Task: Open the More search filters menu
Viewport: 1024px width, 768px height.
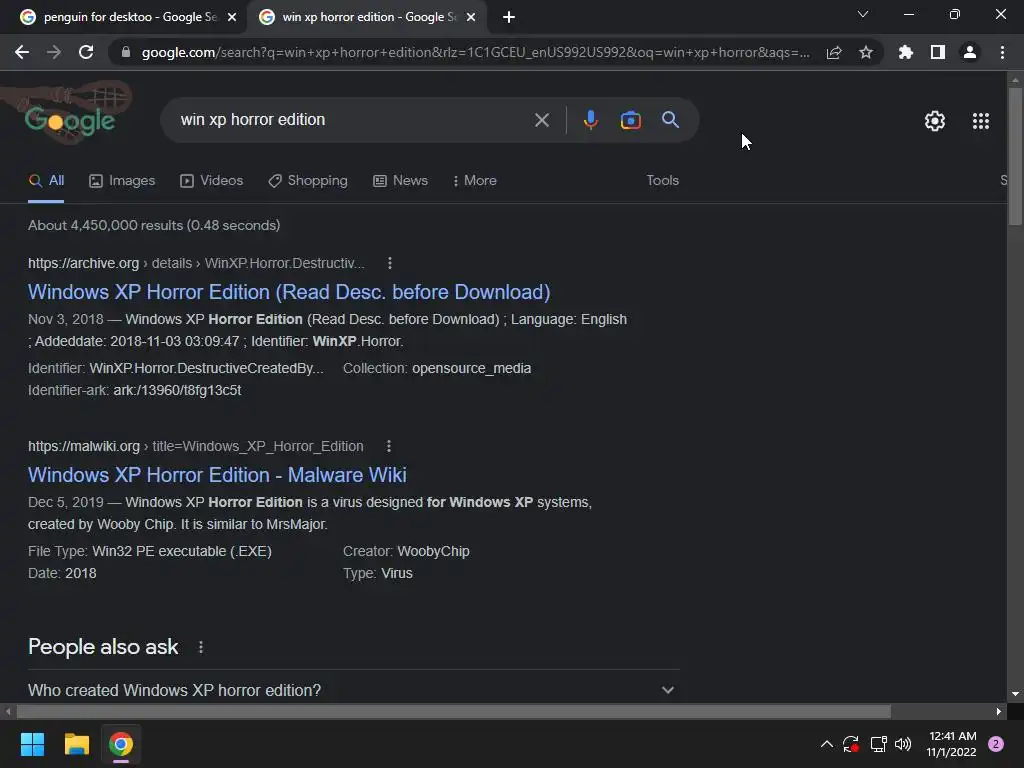Action: click(x=475, y=181)
